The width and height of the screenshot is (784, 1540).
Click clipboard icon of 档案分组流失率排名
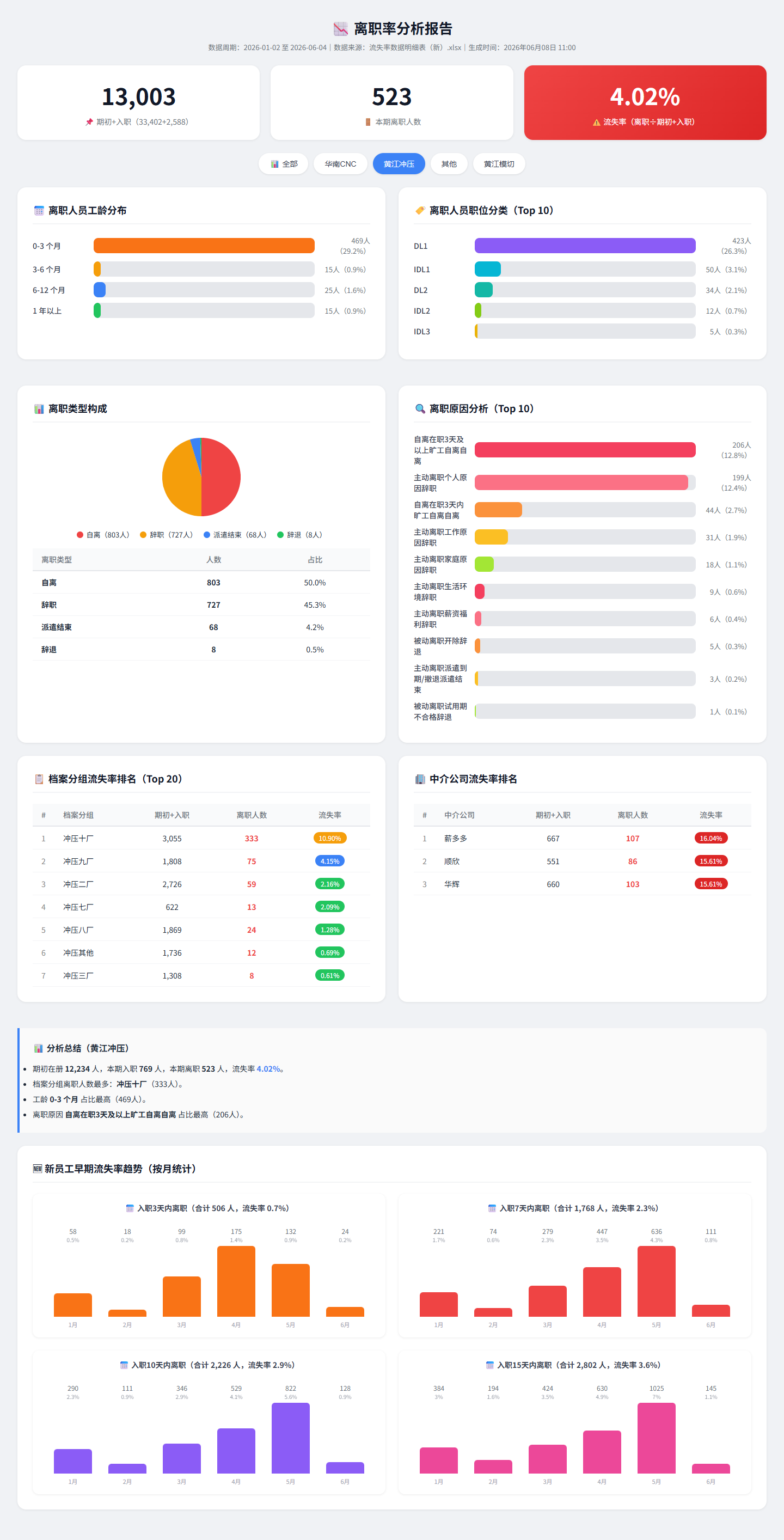coord(39,779)
